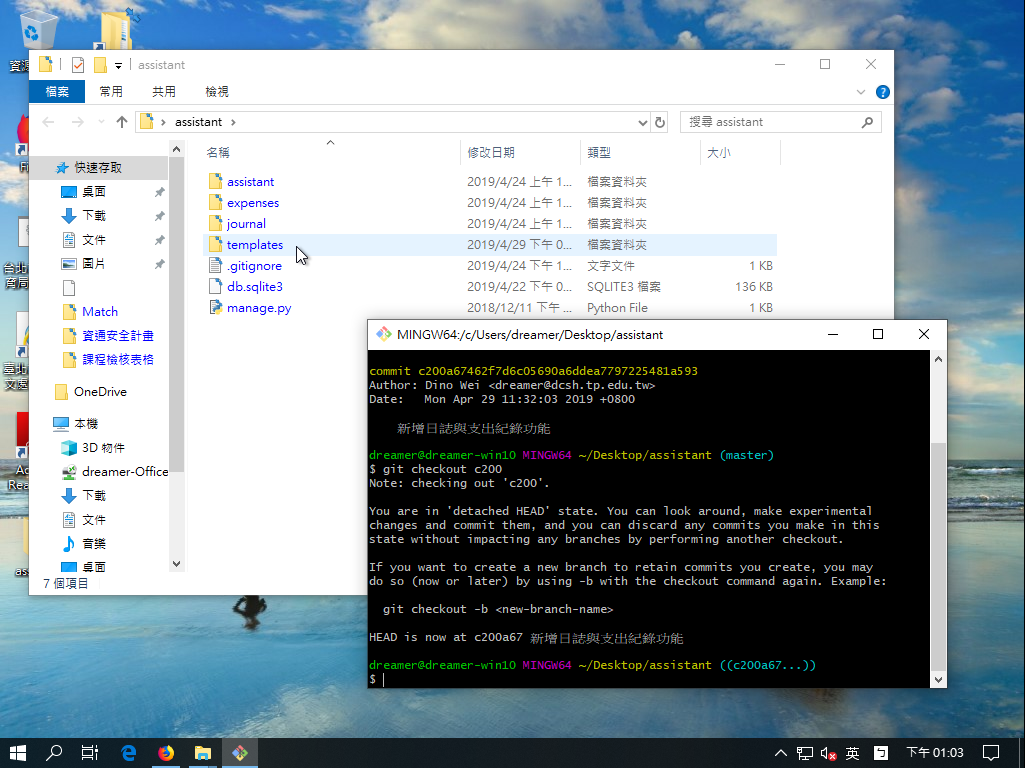Click the 搜尋 assistant search box

(770, 122)
